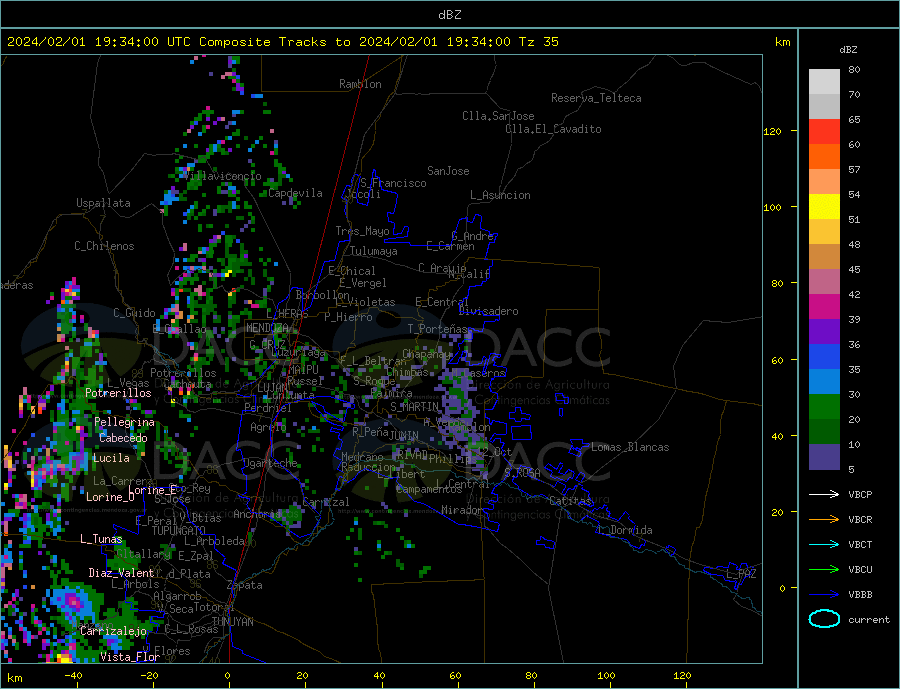Image resolution: width=900 pixels, height=689 pixels.
Task: Click the Potrerillos white label
Action: point(118,393)
